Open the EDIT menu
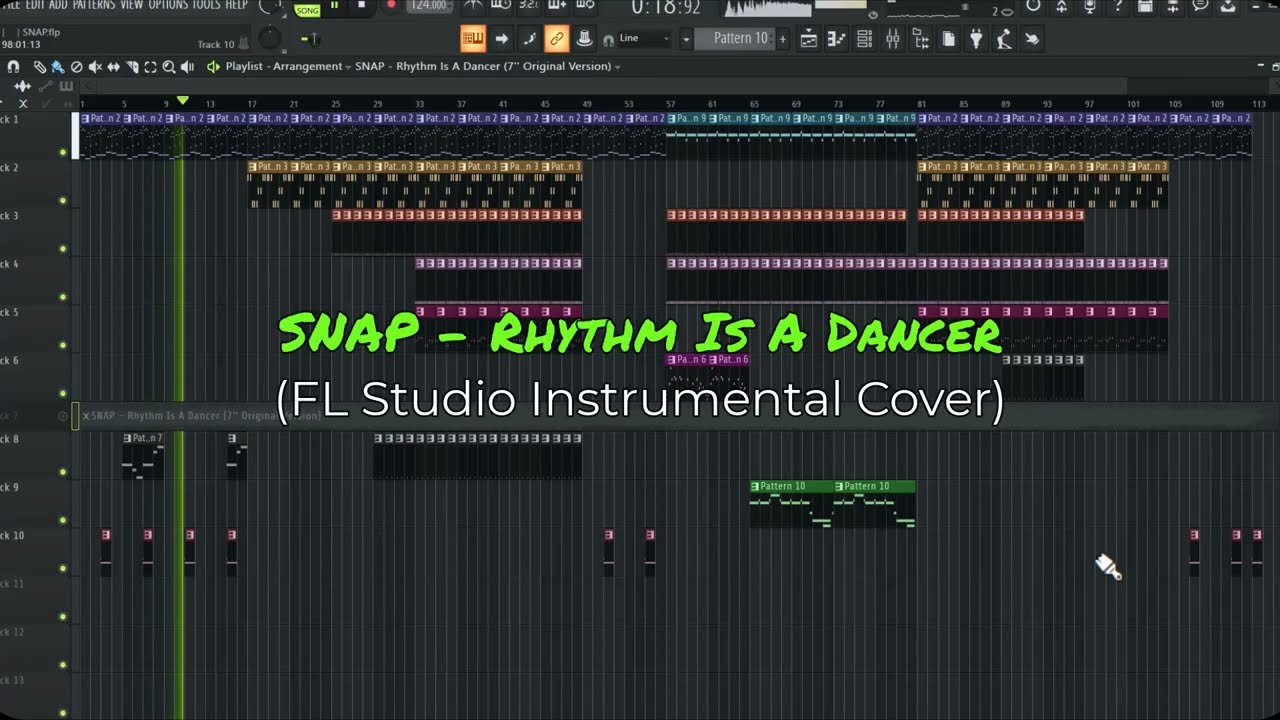Image resolution: width=1280 pixels, height=720 pixels. click(36, 5)
